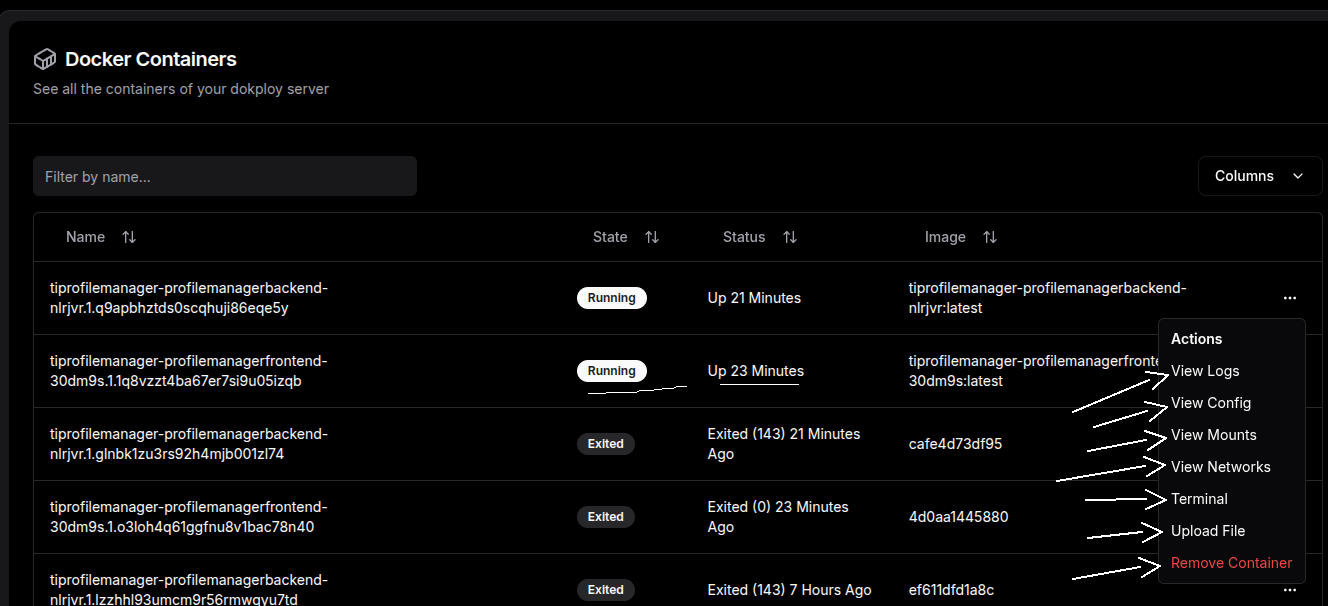
Task: Click the Actions menu header label
Action: coord(1197,339)
